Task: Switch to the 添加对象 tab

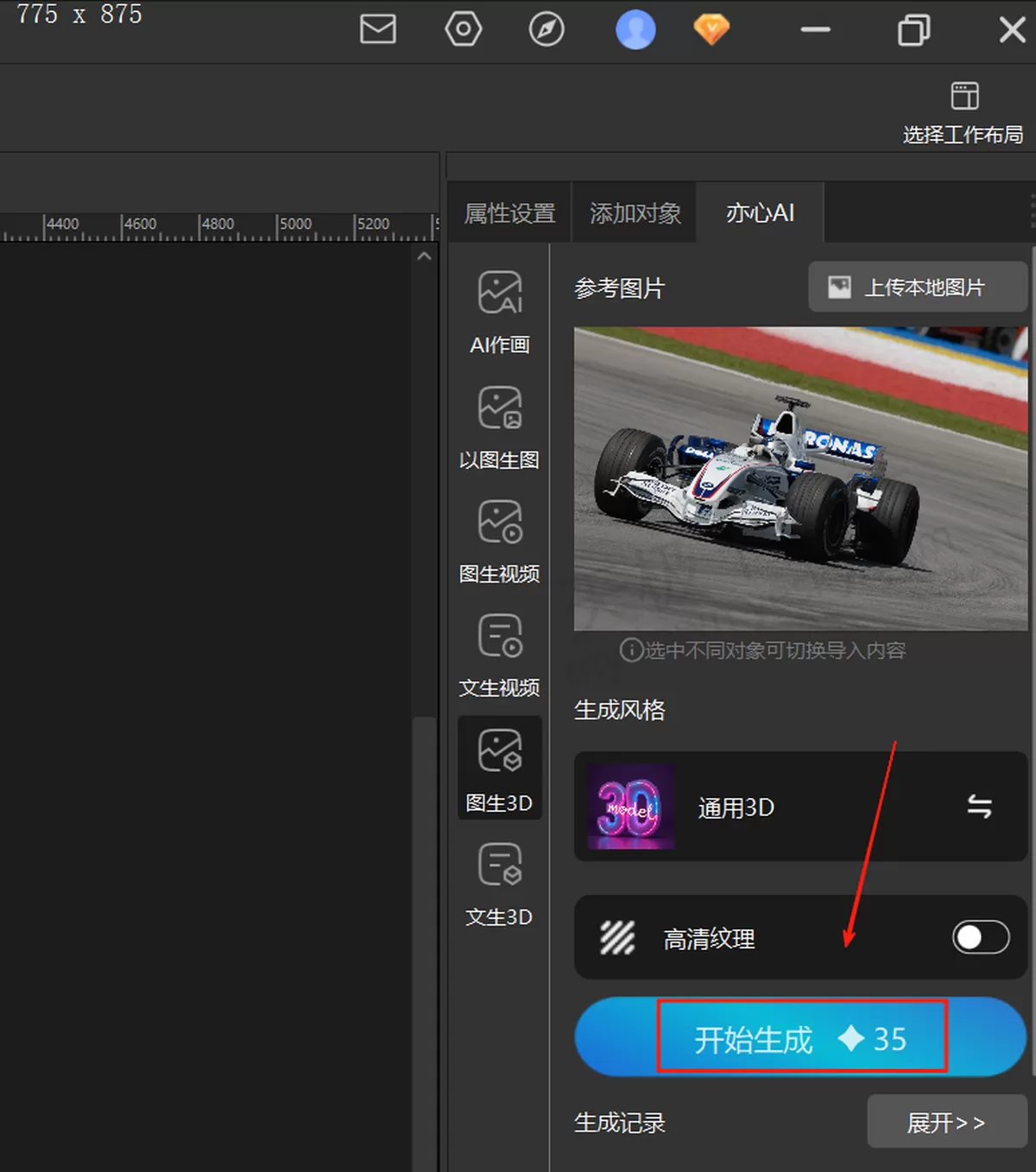Action: tap(635, 212)
